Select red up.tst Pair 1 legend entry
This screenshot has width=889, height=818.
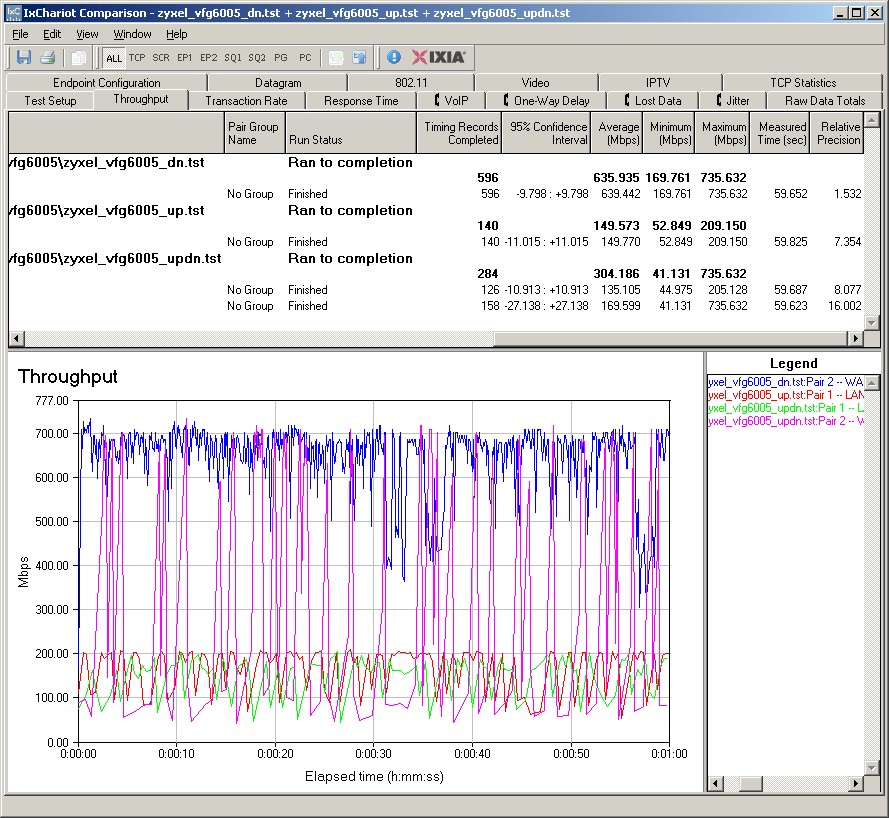pyautogui.click(x=786, y=395)
